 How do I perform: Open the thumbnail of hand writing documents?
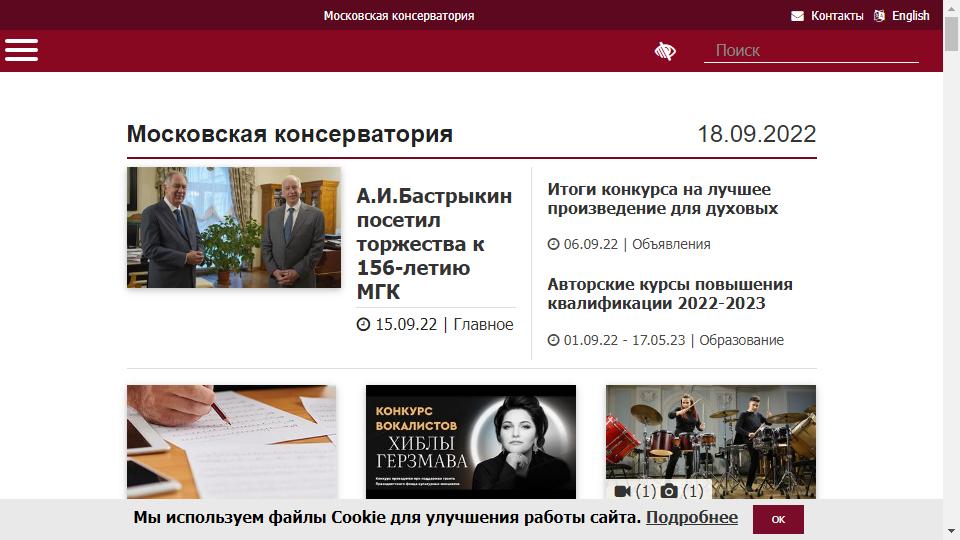[231, 441]
